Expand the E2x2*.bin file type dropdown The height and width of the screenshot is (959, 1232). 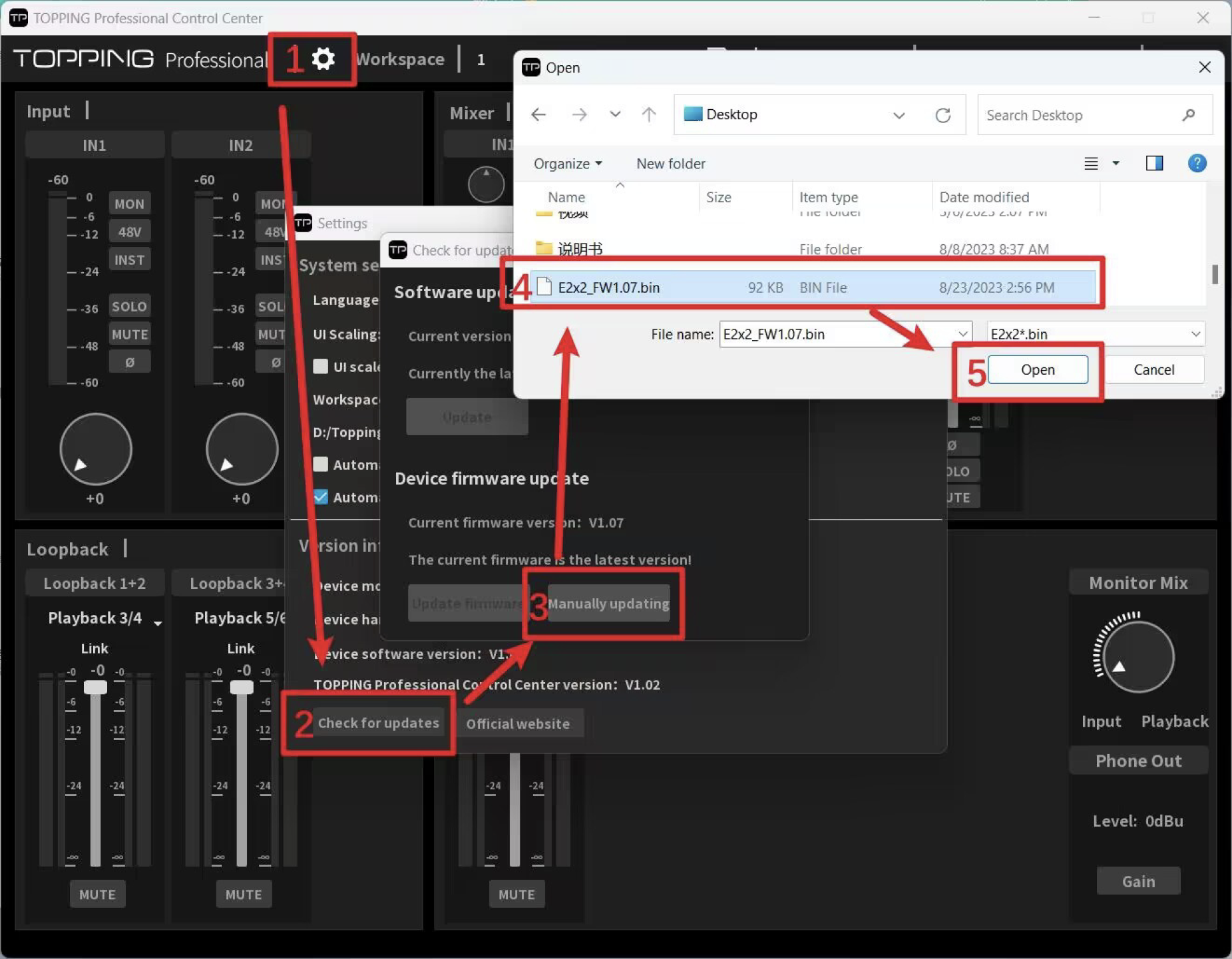[x=1195, y=334]
